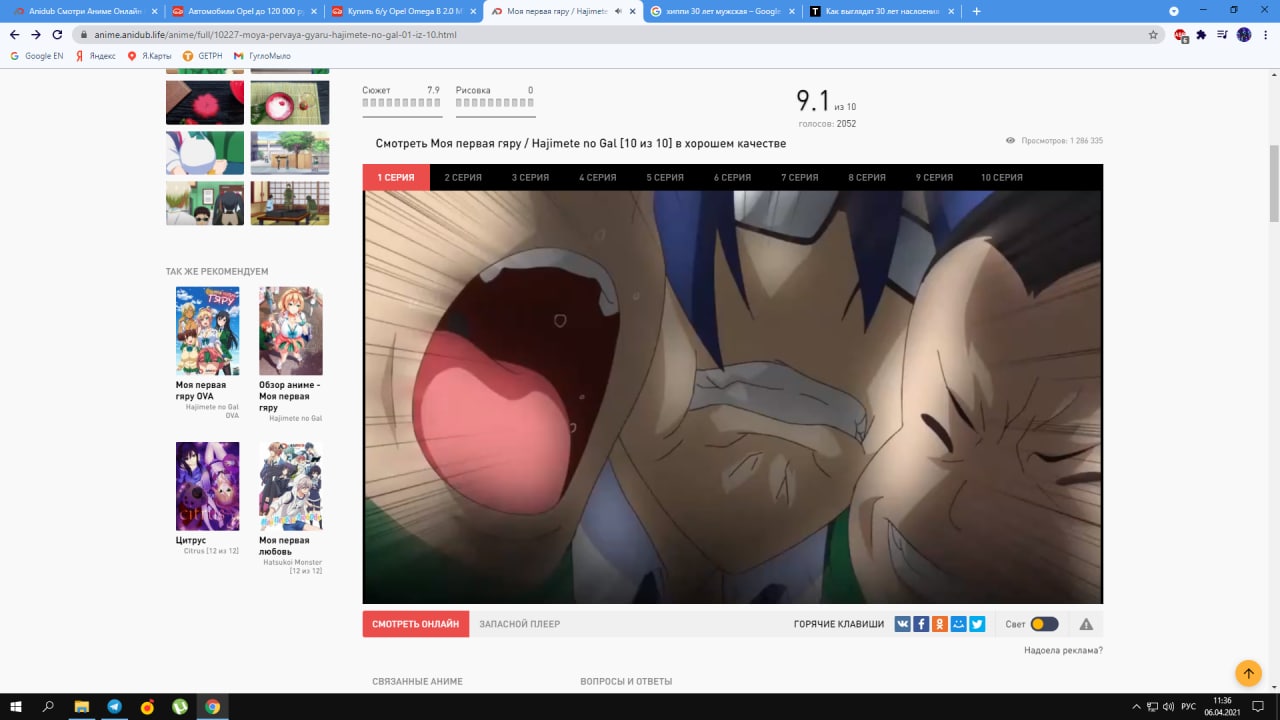
Task: Open the Цитрус recommendation poster
Action: pyautogui.click(x=207, y=486)
